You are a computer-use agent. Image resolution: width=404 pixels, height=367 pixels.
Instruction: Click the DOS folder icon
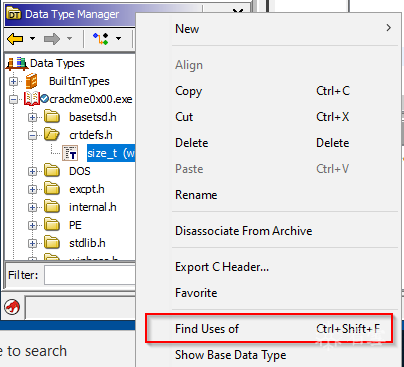pos(52,171)
